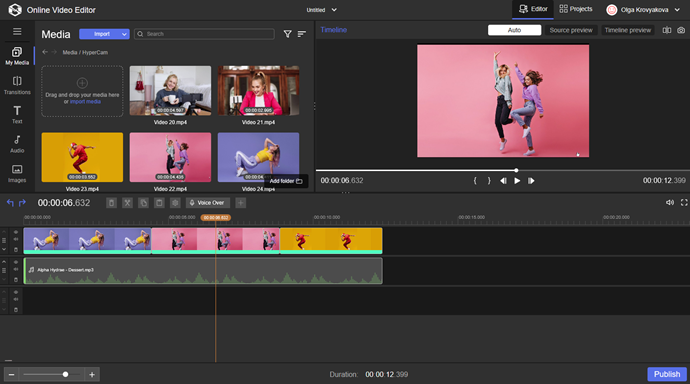Click the delete (trash) tool in timeline toolbar

click(x=111, y=203)
